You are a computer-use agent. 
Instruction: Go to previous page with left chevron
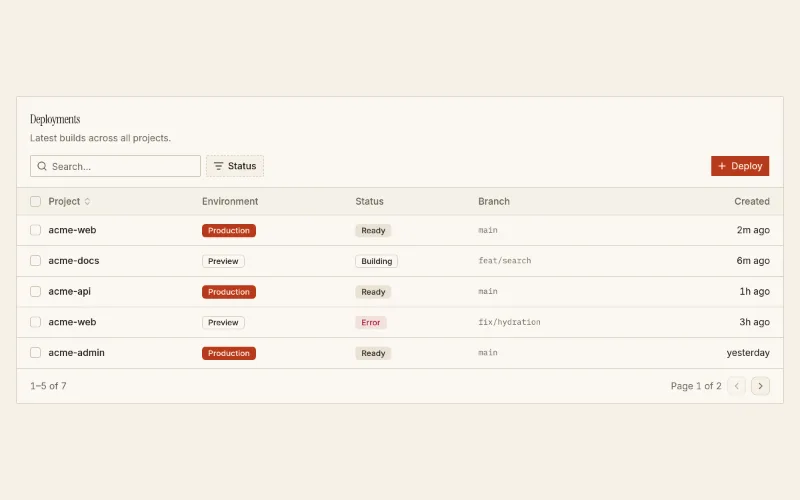[736, 386]
